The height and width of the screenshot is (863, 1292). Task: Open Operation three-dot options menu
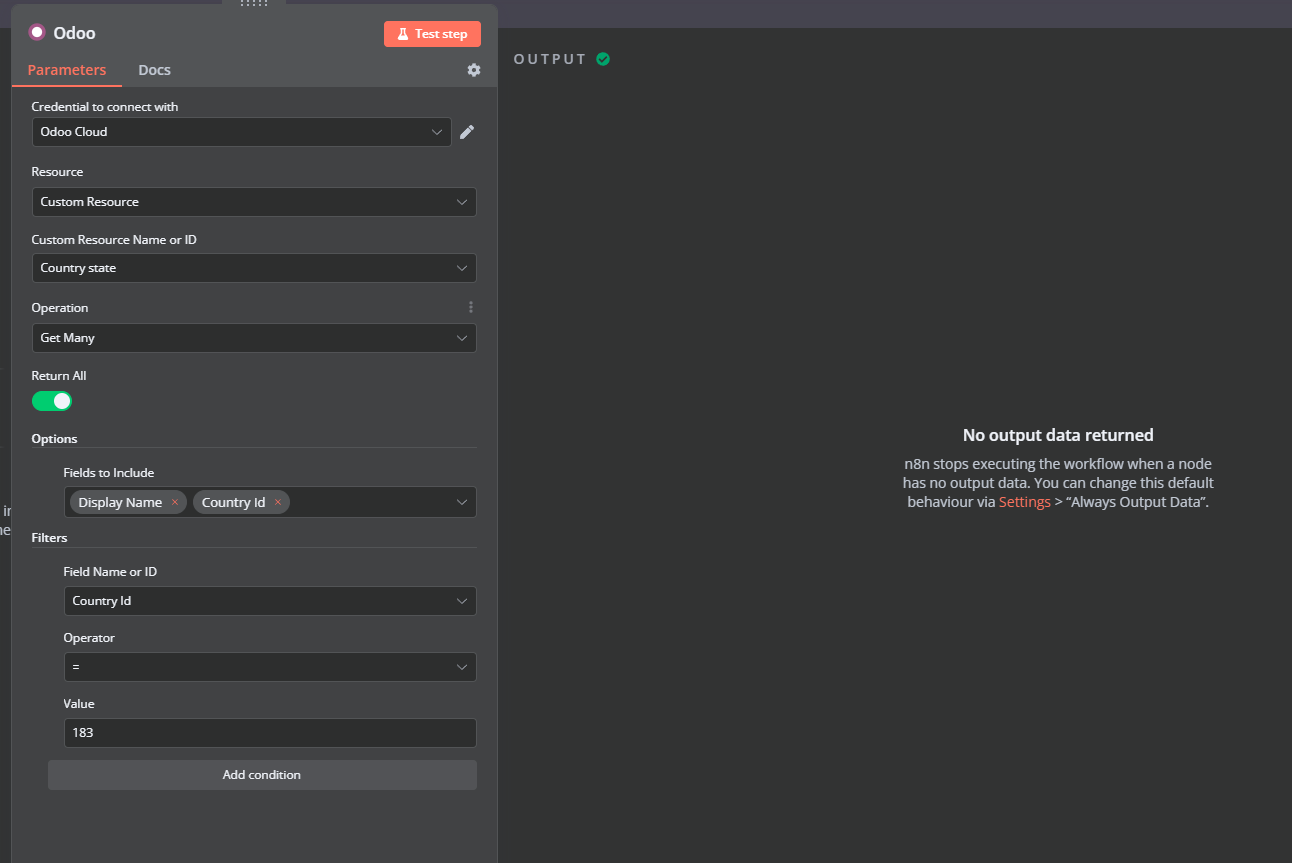pos(471,307)
